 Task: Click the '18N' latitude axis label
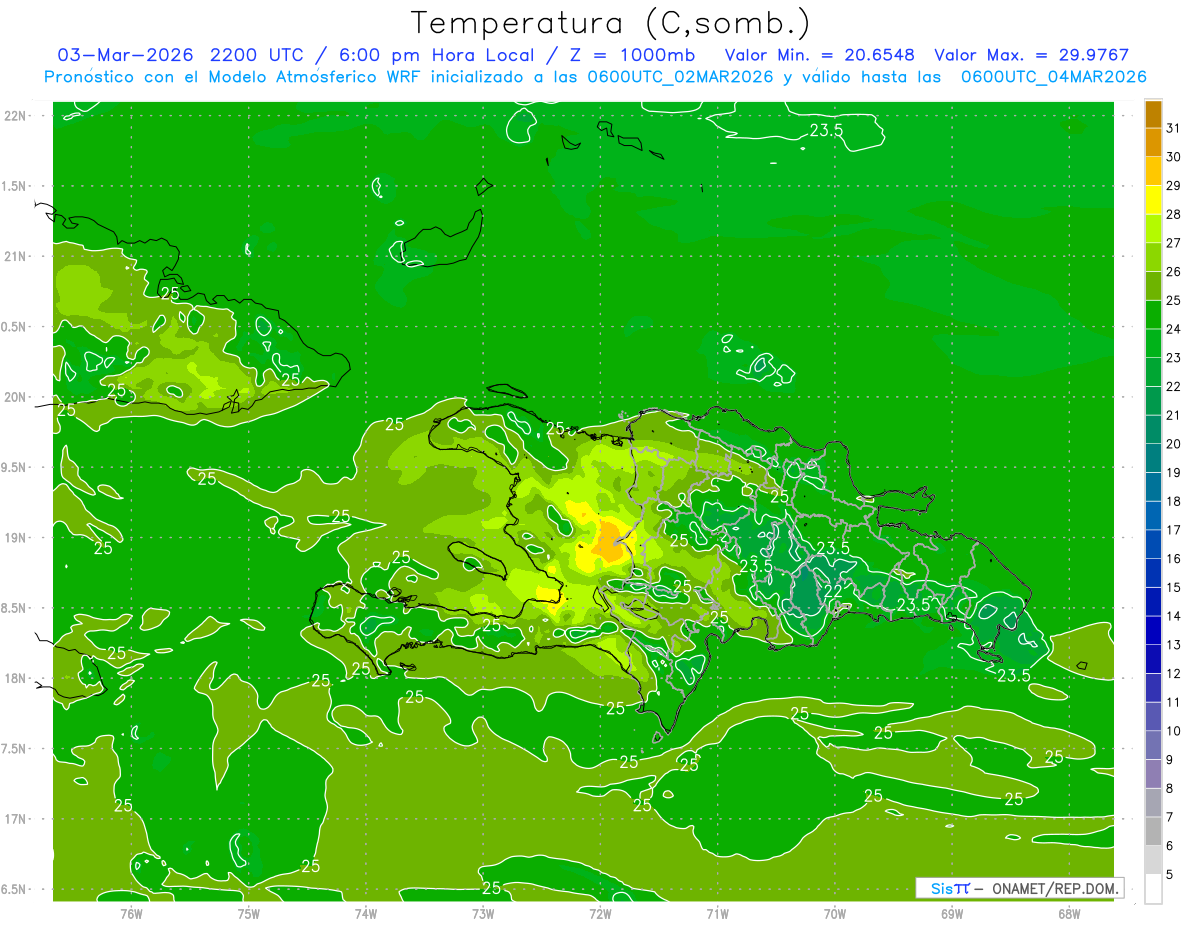[16, 679]
